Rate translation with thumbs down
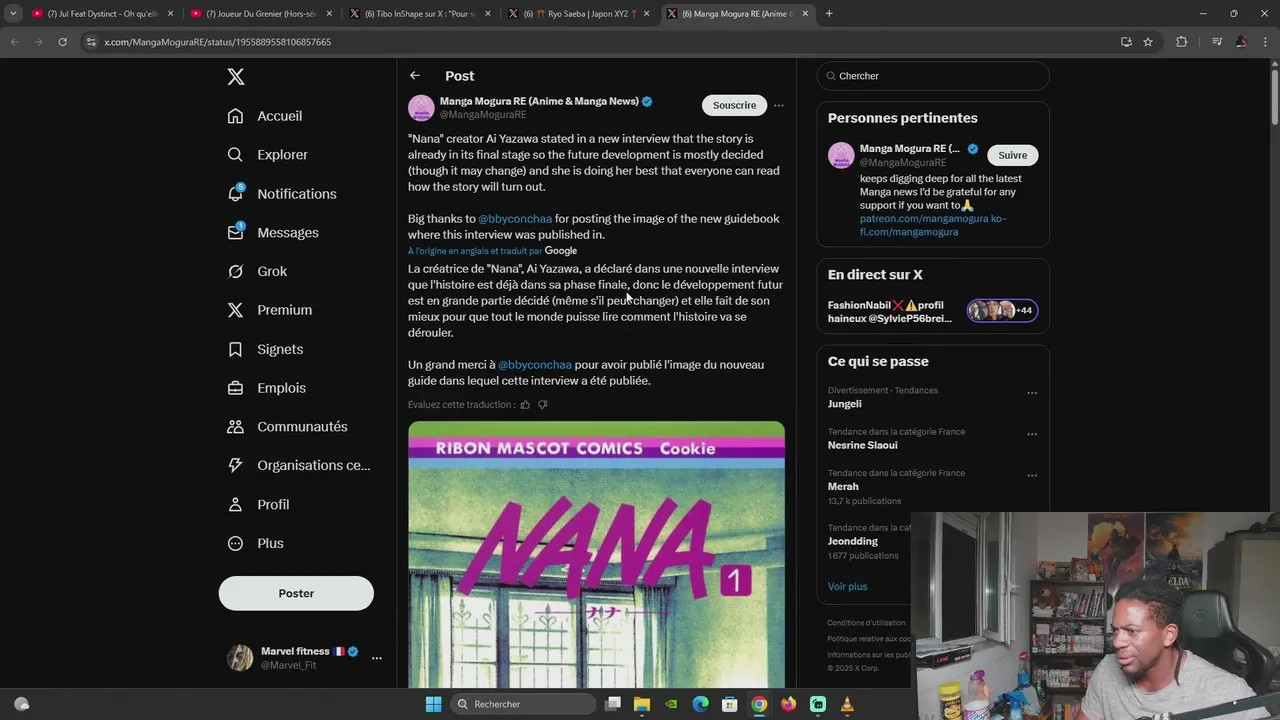Viewport: 1280px width, 720px height. tap(543, 405)
